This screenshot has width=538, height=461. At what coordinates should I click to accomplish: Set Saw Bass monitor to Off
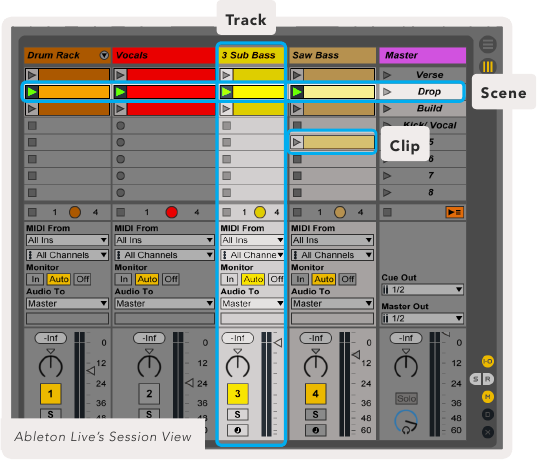pyautogui.click(x=348, y=279)
